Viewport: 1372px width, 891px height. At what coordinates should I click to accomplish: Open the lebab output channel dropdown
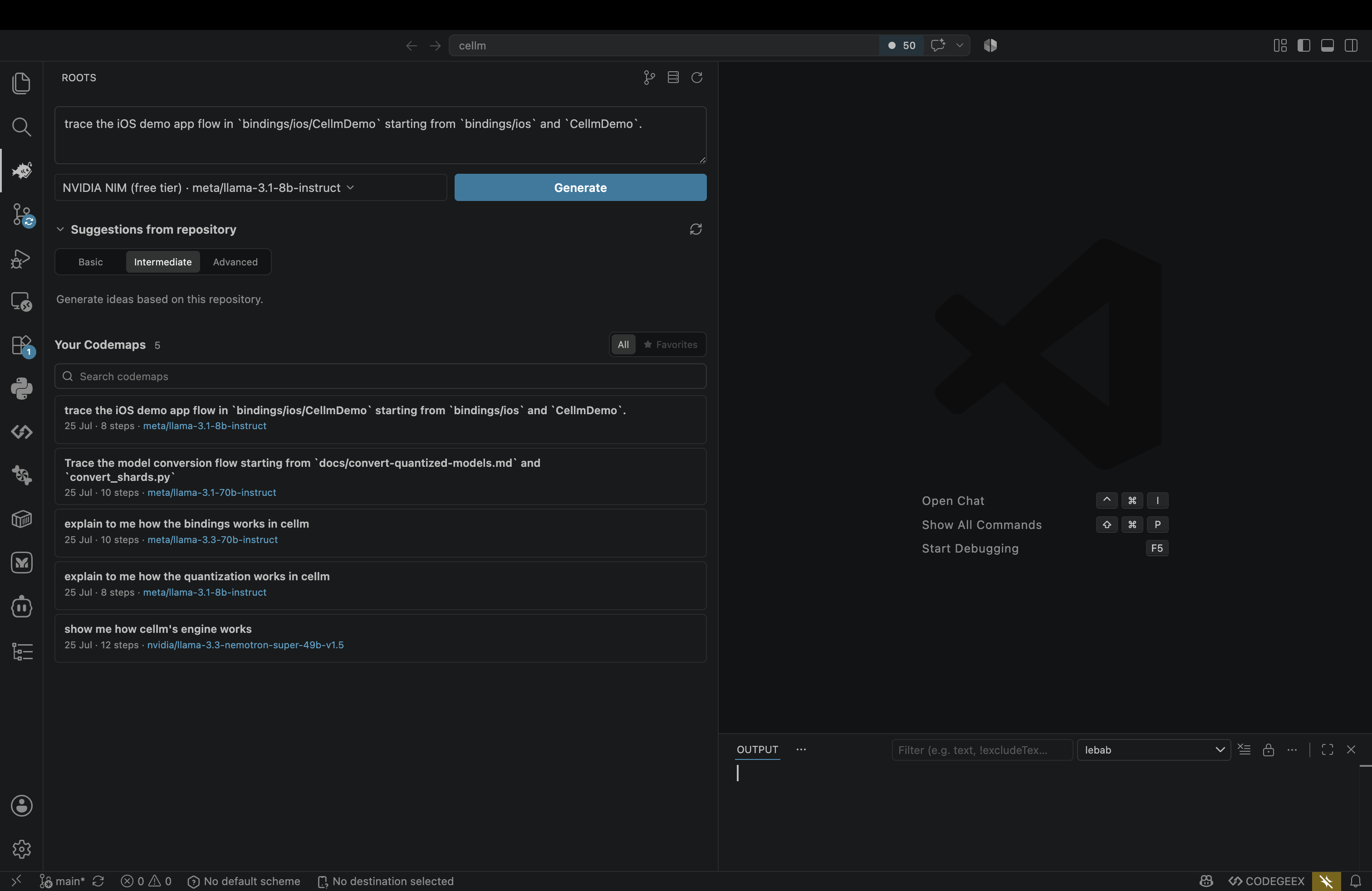(x=1154, y=750)
